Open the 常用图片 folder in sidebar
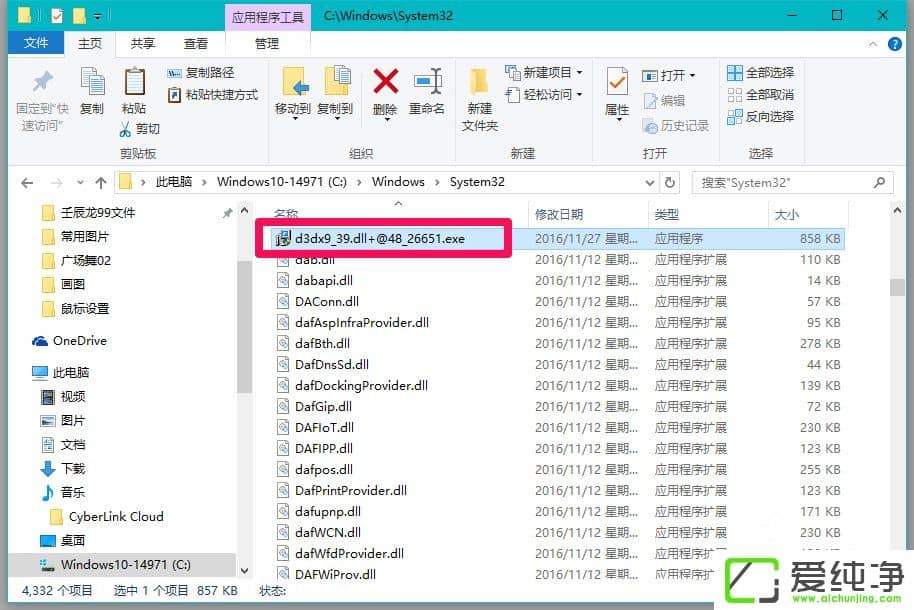 (76, 237)
